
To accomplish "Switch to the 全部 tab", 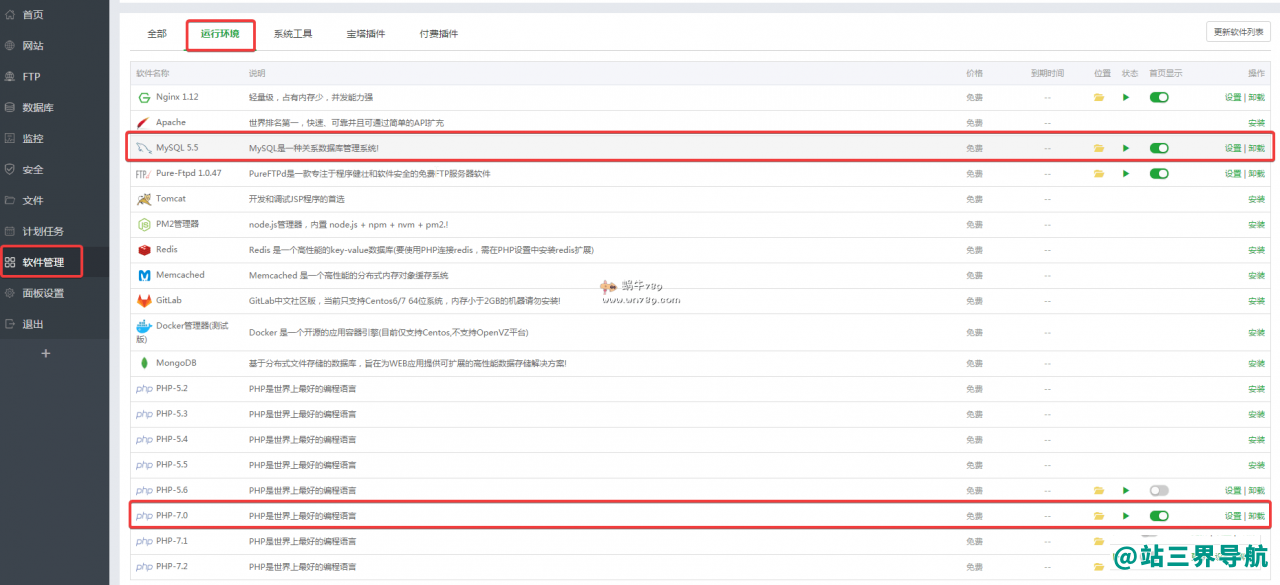I will click(157, 34).
